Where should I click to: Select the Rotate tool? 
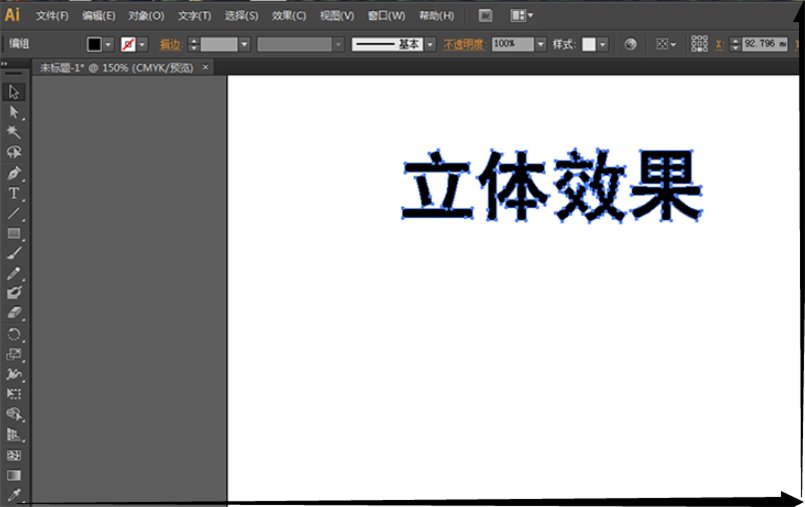[x=14, y=335]
